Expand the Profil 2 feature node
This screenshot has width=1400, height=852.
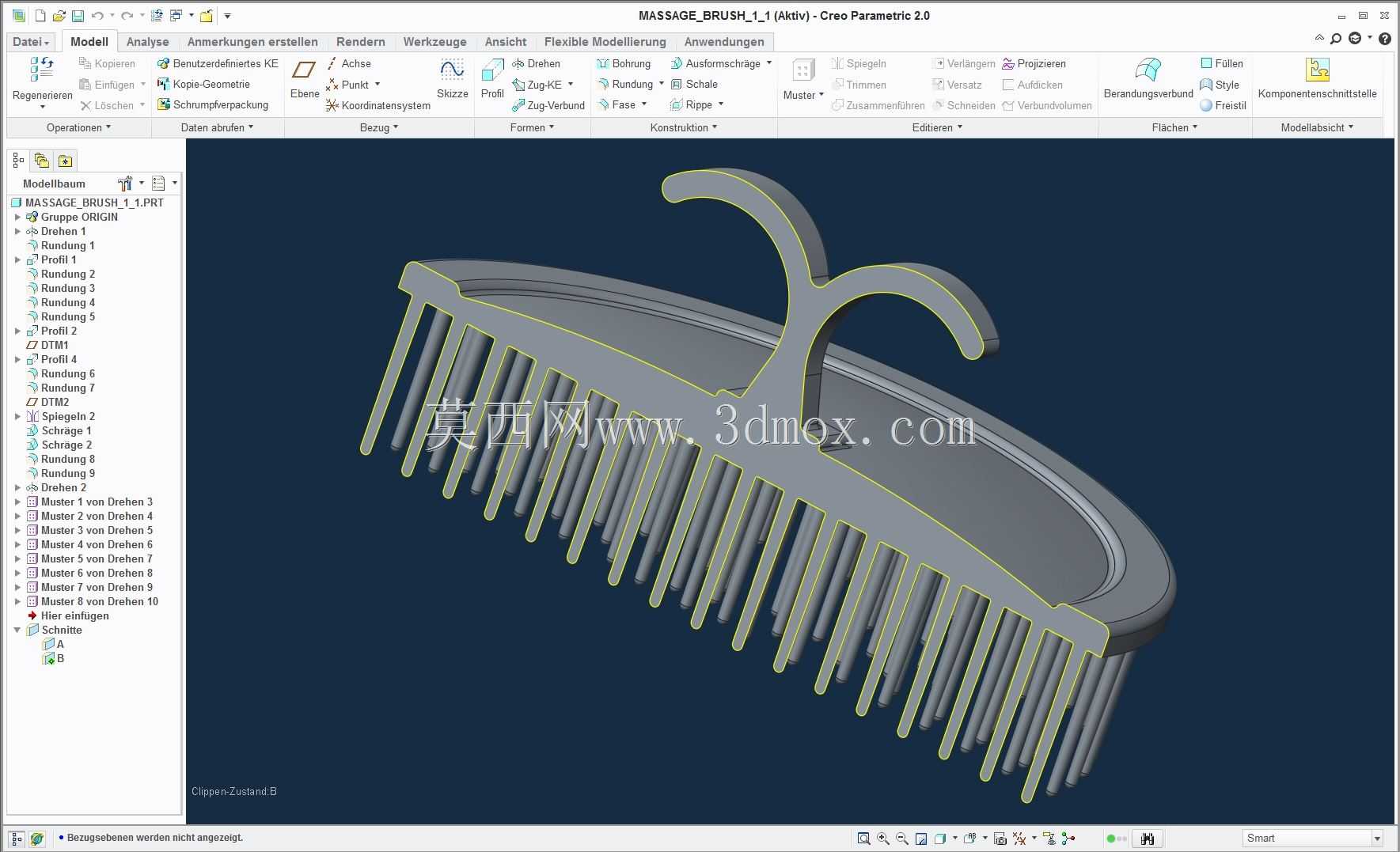pos(17,331)
